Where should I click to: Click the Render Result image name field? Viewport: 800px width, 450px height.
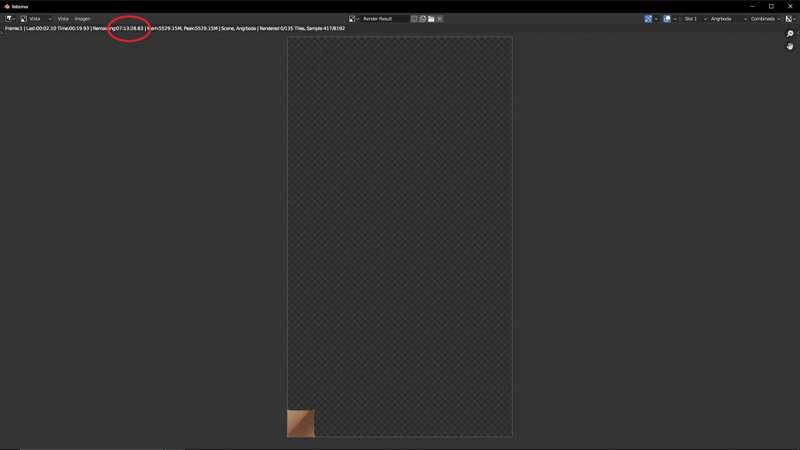[385, 19]
